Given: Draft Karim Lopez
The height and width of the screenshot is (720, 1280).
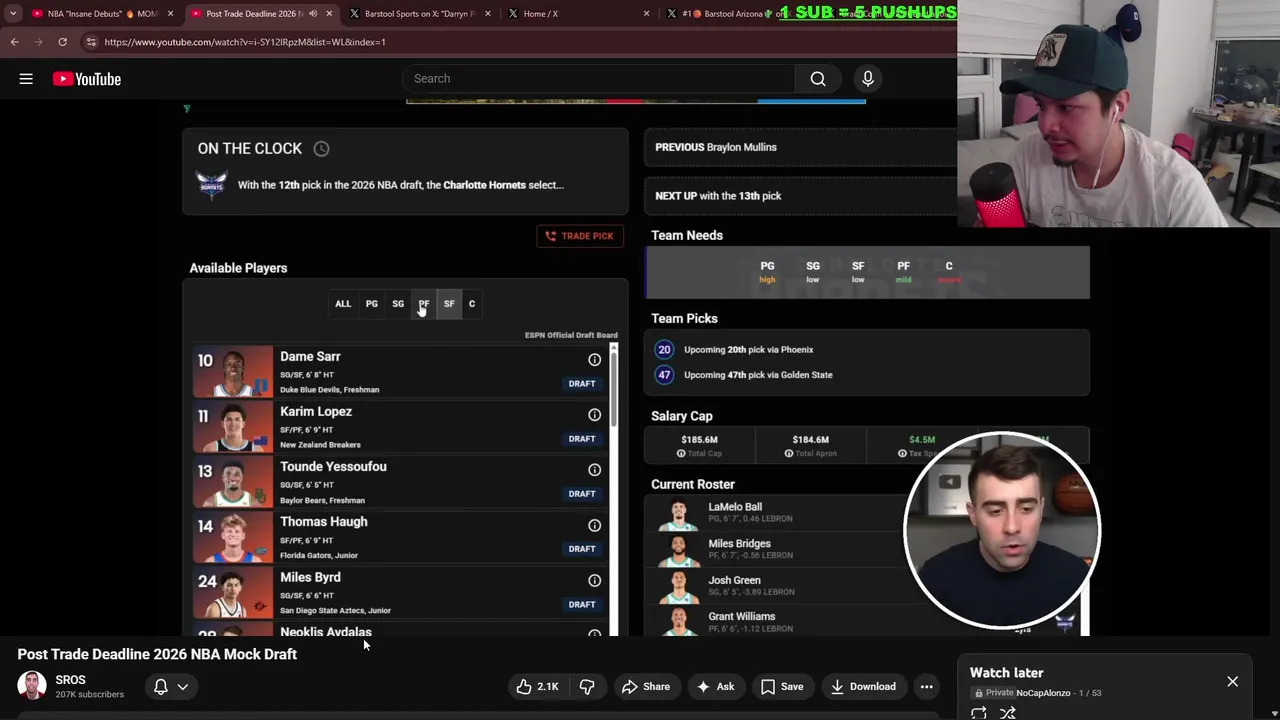Looking at the screenshot, I should point(582,439).
